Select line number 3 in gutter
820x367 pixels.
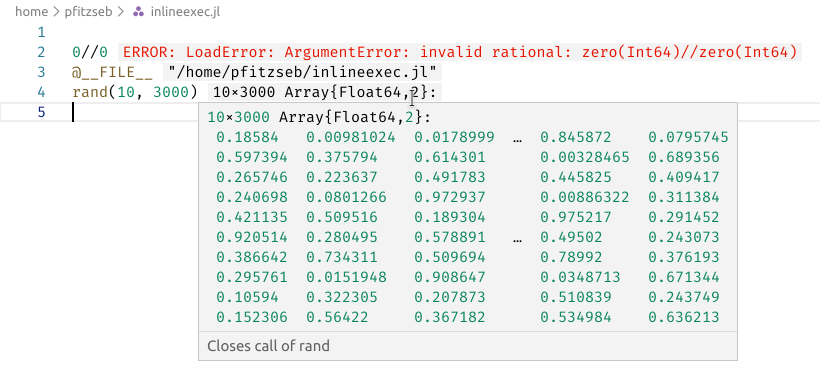point(41,72)
